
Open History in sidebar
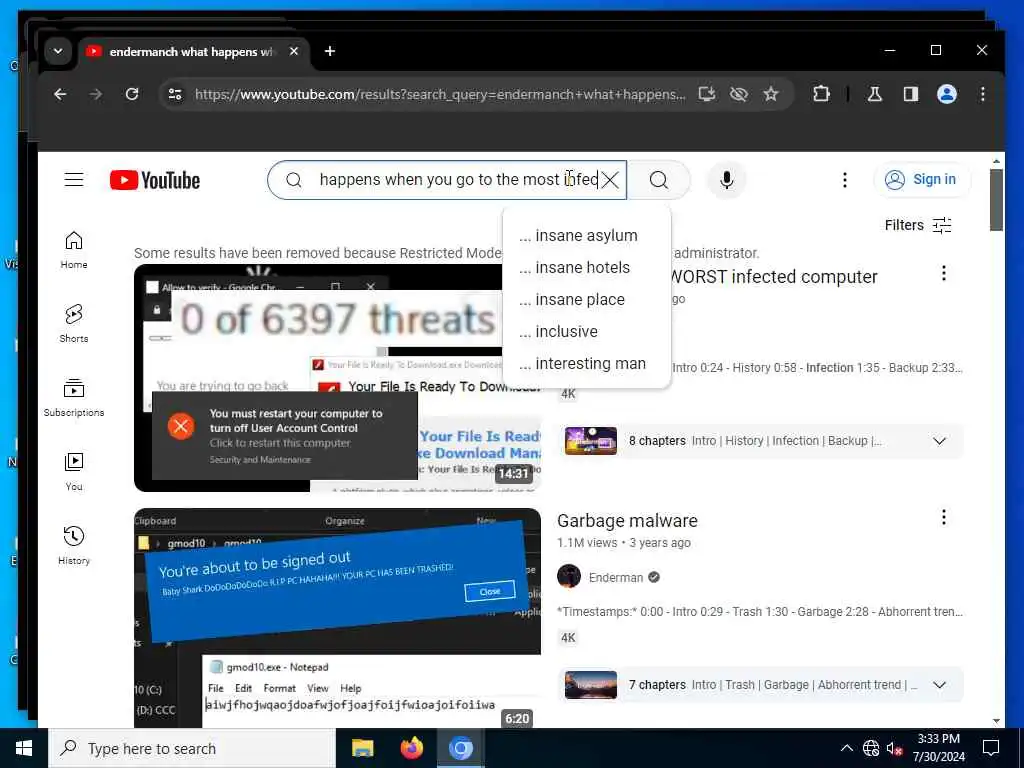[x=74, y=545]
